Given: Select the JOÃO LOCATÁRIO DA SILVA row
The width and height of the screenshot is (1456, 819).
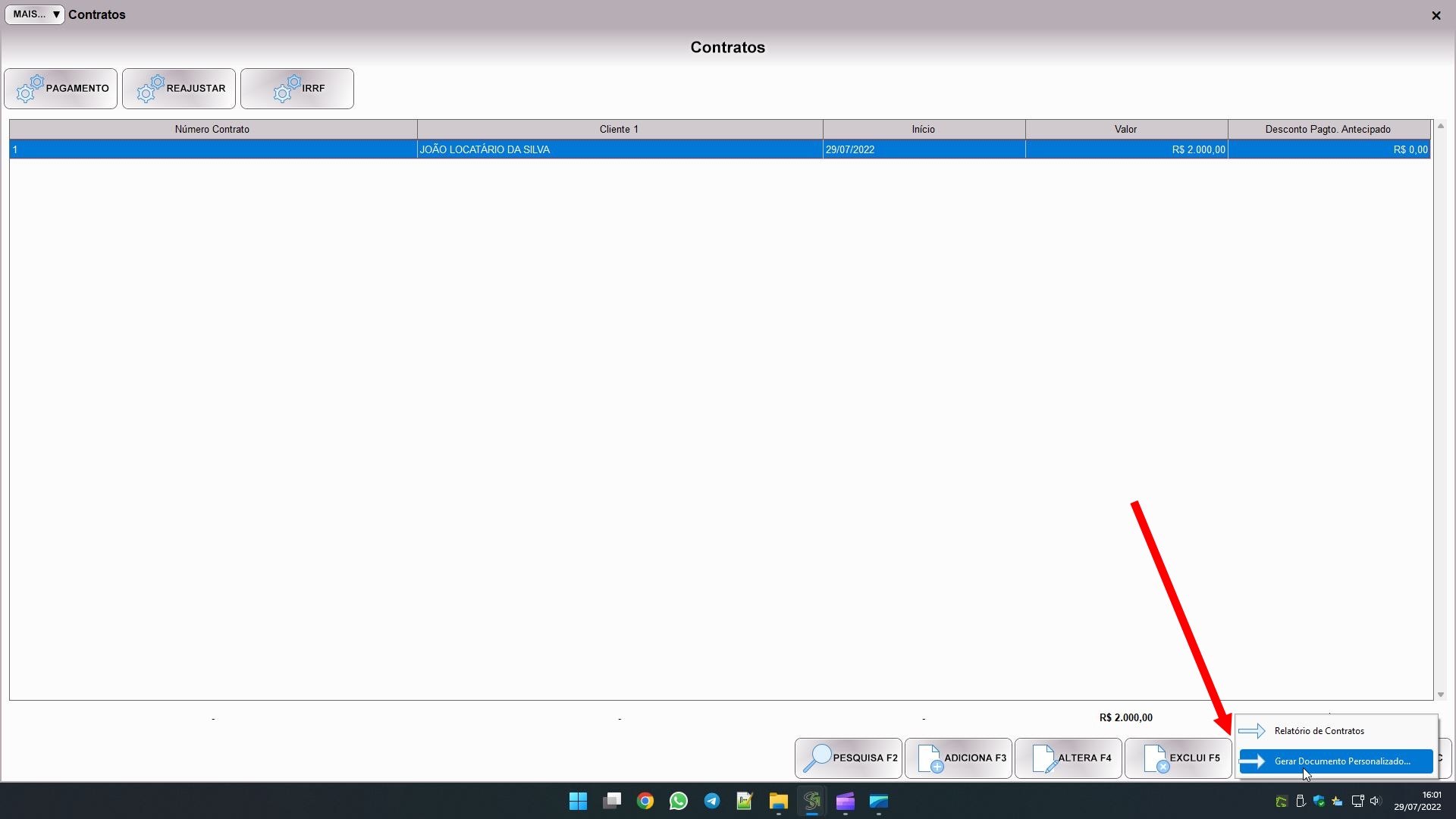Looking at the screenshot, I should coord(485,149).
